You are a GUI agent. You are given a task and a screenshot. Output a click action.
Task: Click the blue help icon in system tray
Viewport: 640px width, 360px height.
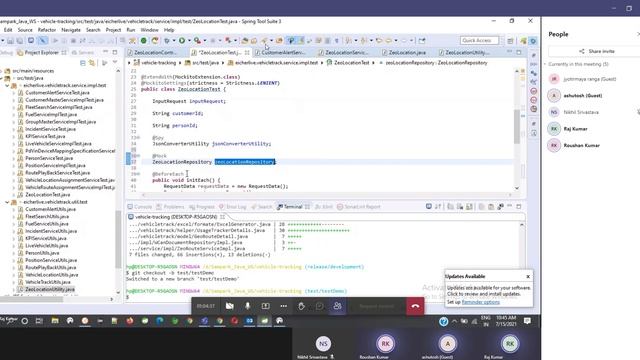(443, 322)
